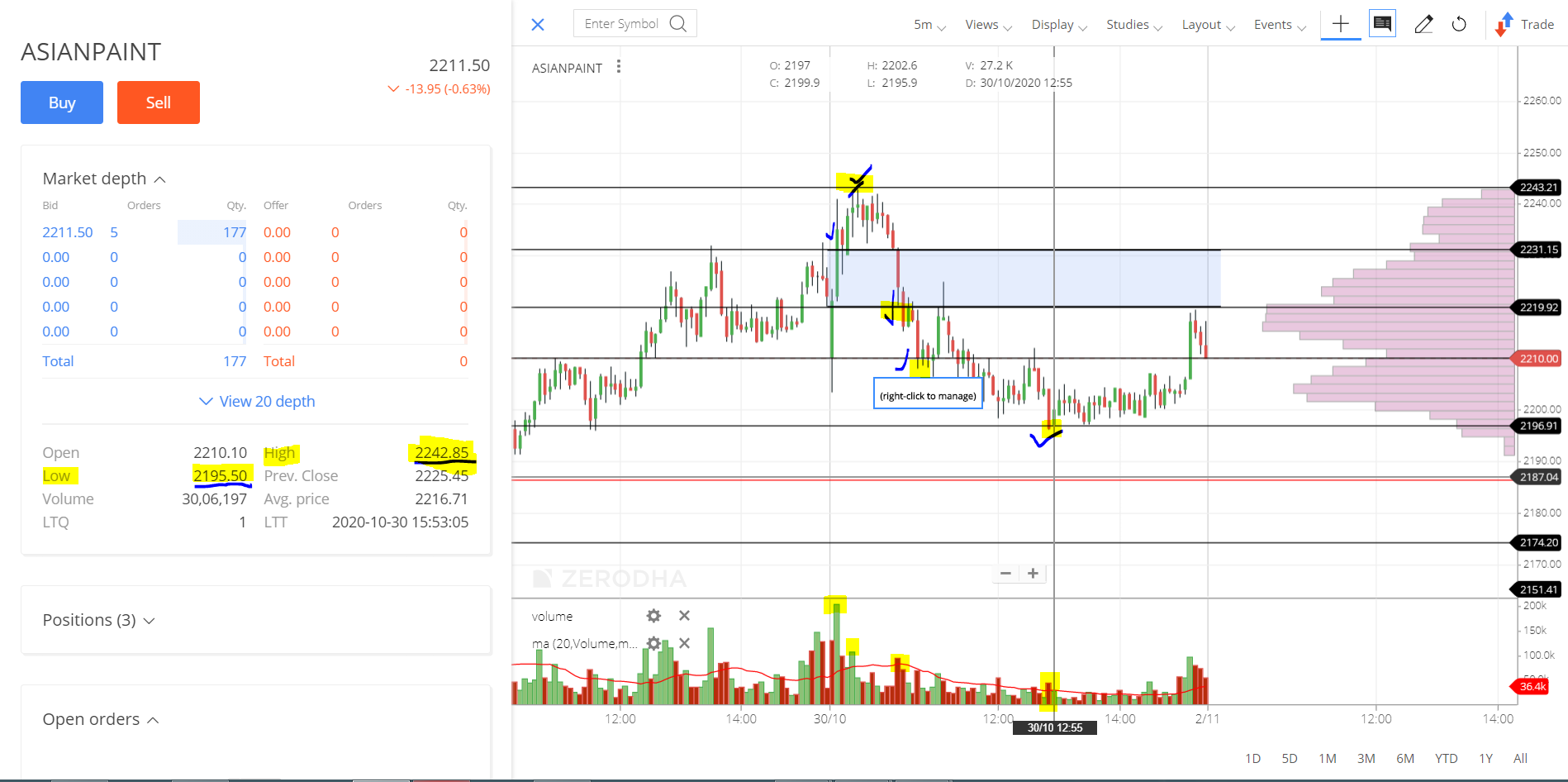Select the 5D range tab
Image resolution: width=1568 pixels, height=782 pixels.
point(1290,758)
